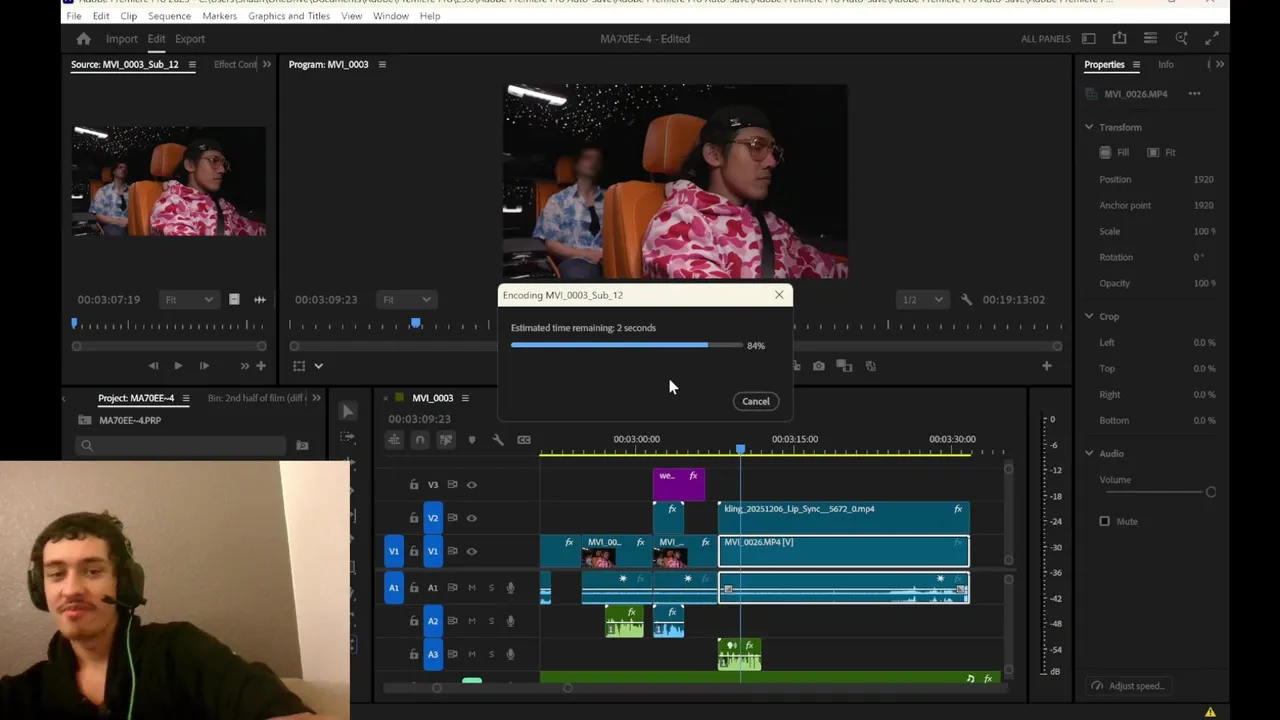Close the Encoding MVI_0003_Sub_12 dialog
Viewport: 1280px width, 720px height.
[x=779, y=295]
